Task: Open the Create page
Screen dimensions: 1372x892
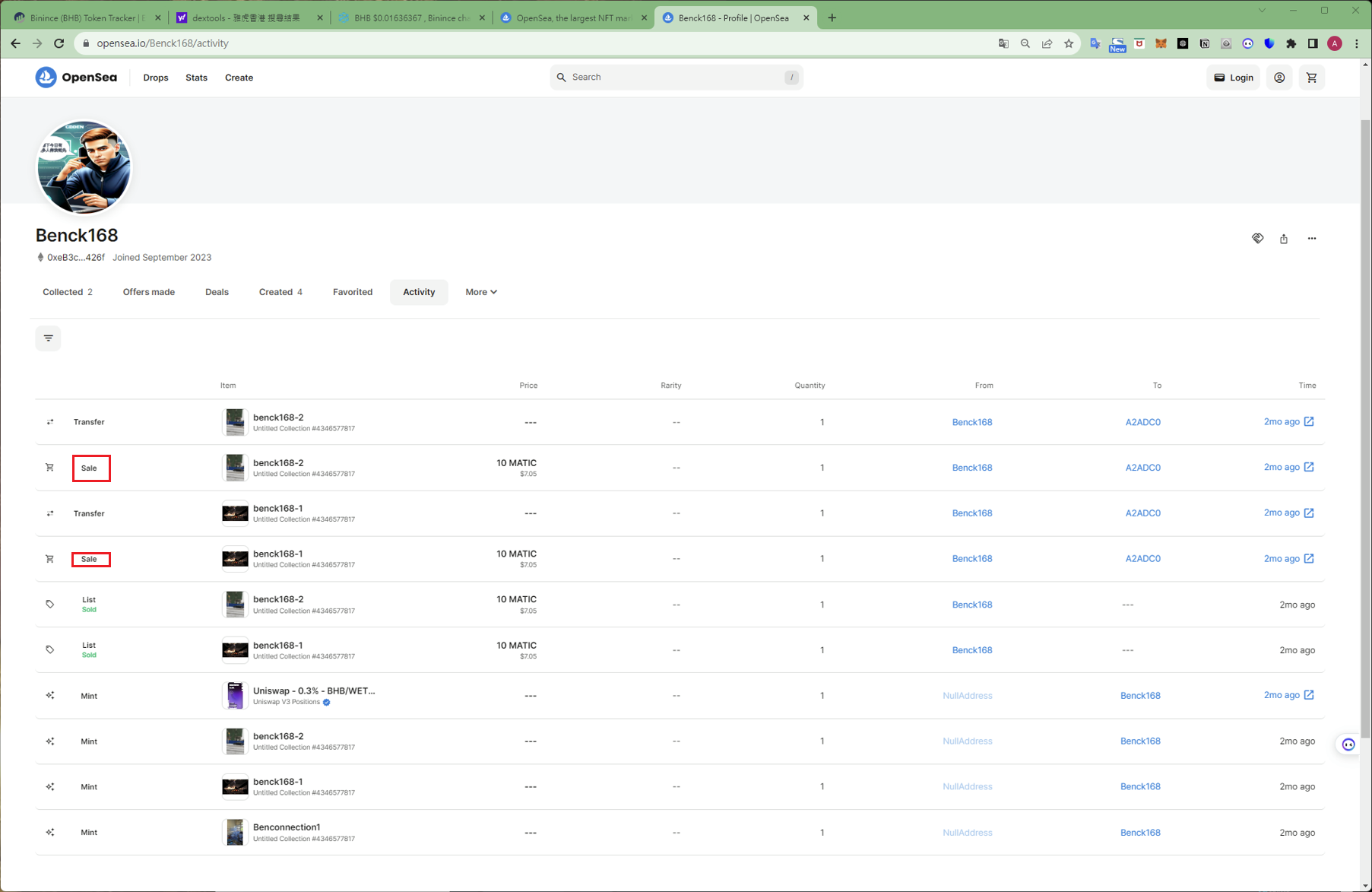Action: click(x=239, y=78)
